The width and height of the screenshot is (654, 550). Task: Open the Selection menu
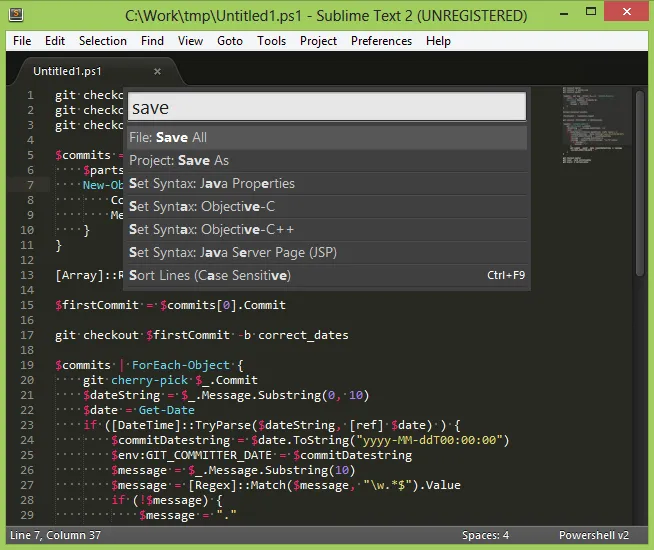click(x=103, y=41)
